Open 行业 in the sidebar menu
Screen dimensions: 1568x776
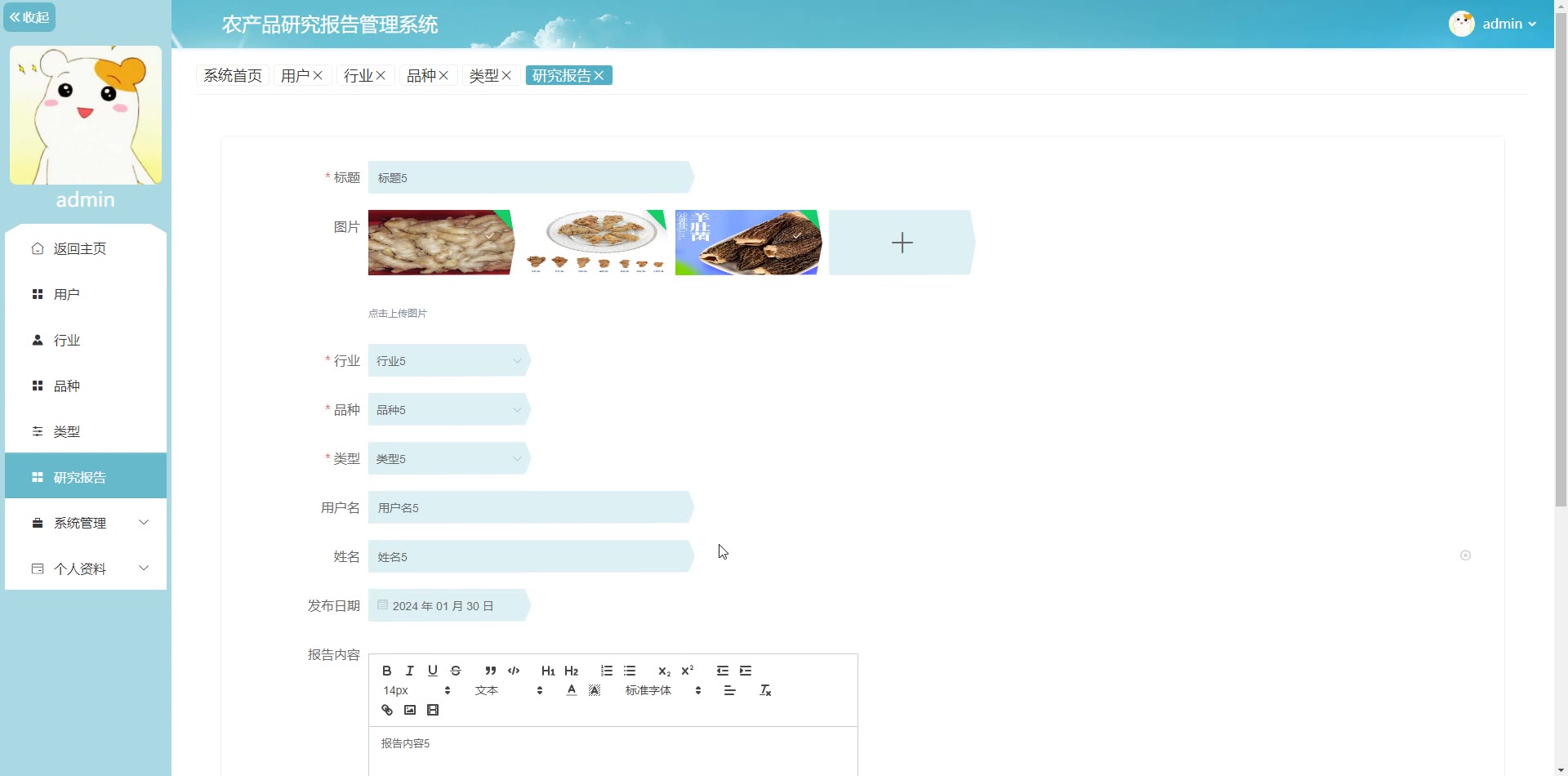86,340
